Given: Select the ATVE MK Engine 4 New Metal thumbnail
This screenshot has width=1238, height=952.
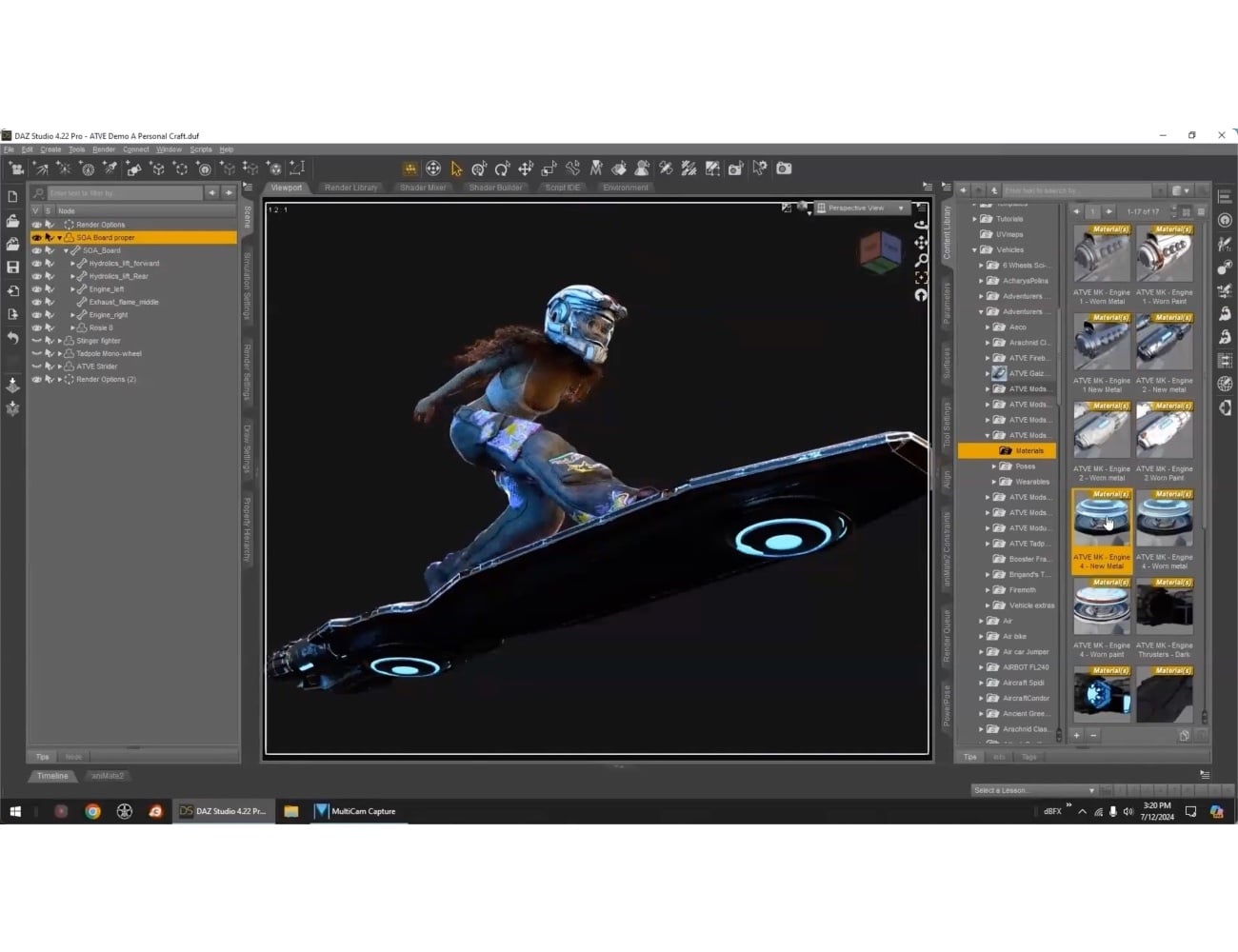Looking at the screenshot, I should click(x=1101, y=515).
